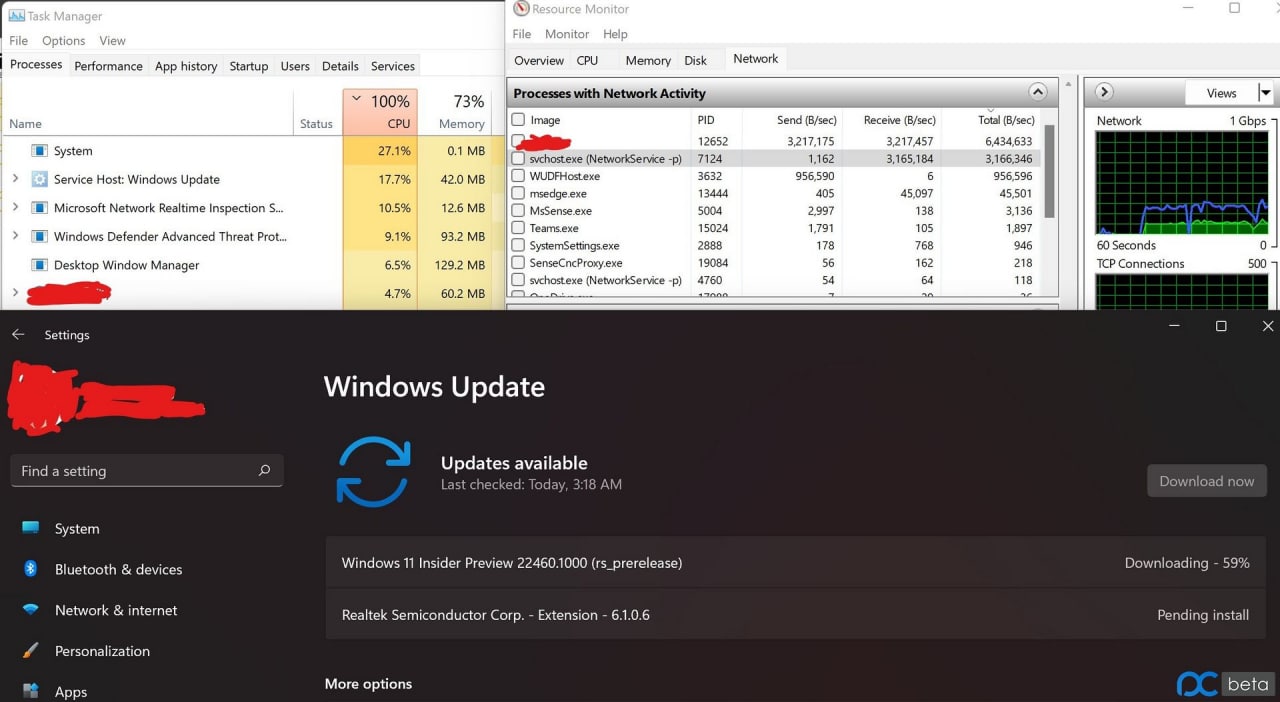Click the Windows Defender Advanced Threat process icon
The height and width of the screenshot is (702, 1280).
tap(39, 237)
